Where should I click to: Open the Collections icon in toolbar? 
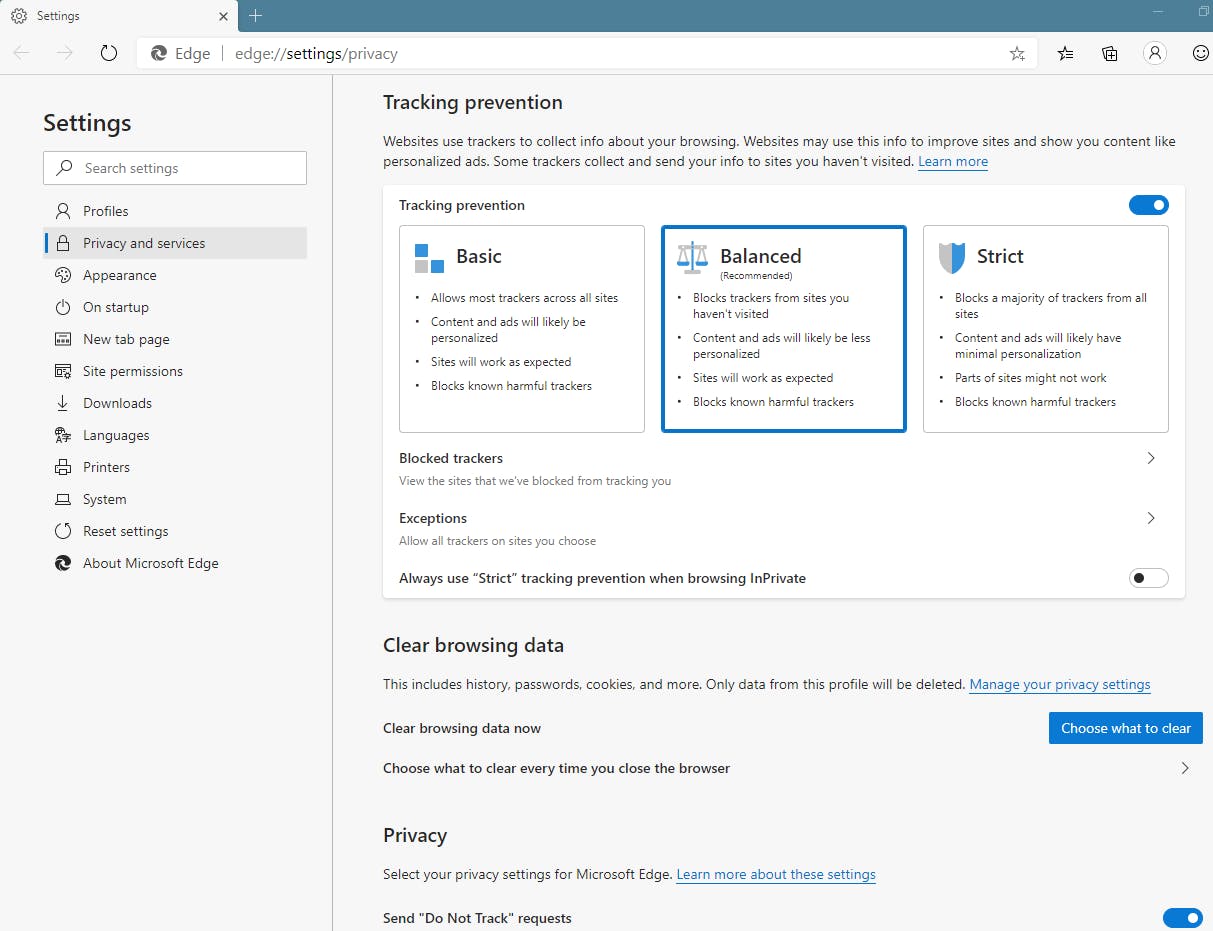pos(1110,54)
